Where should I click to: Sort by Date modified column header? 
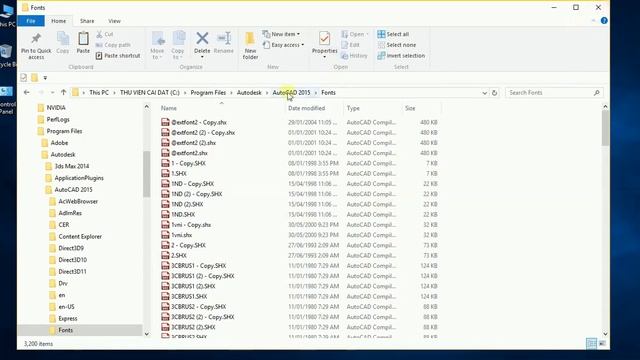306,108
